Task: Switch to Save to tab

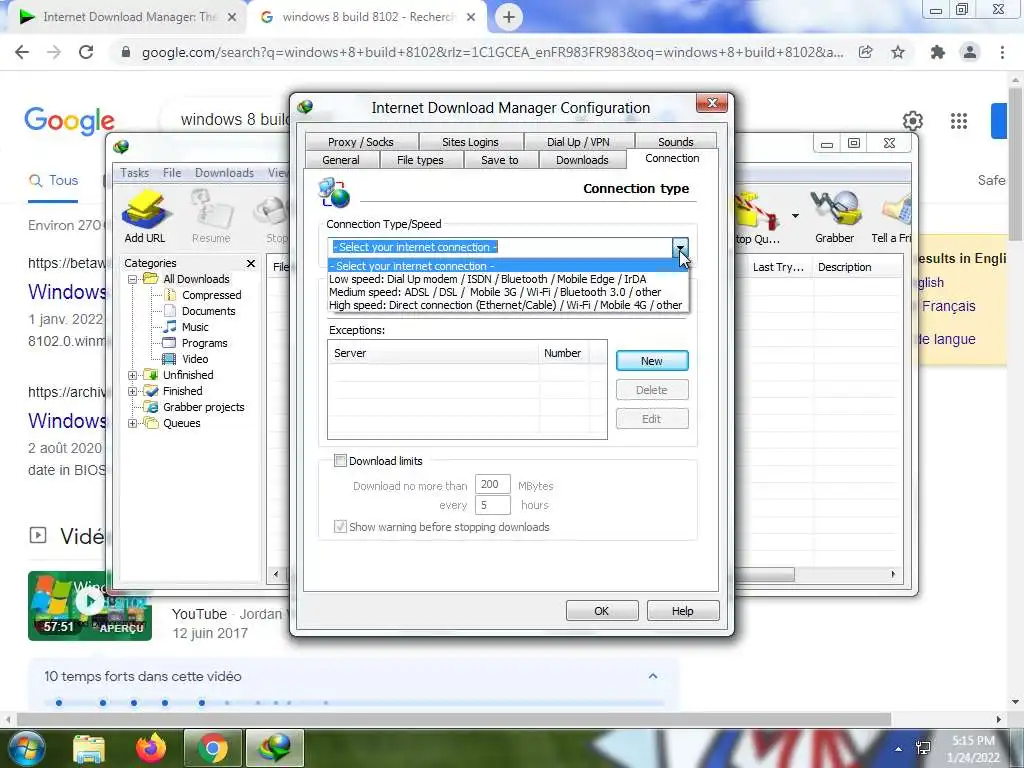Action: coord(500,160)
